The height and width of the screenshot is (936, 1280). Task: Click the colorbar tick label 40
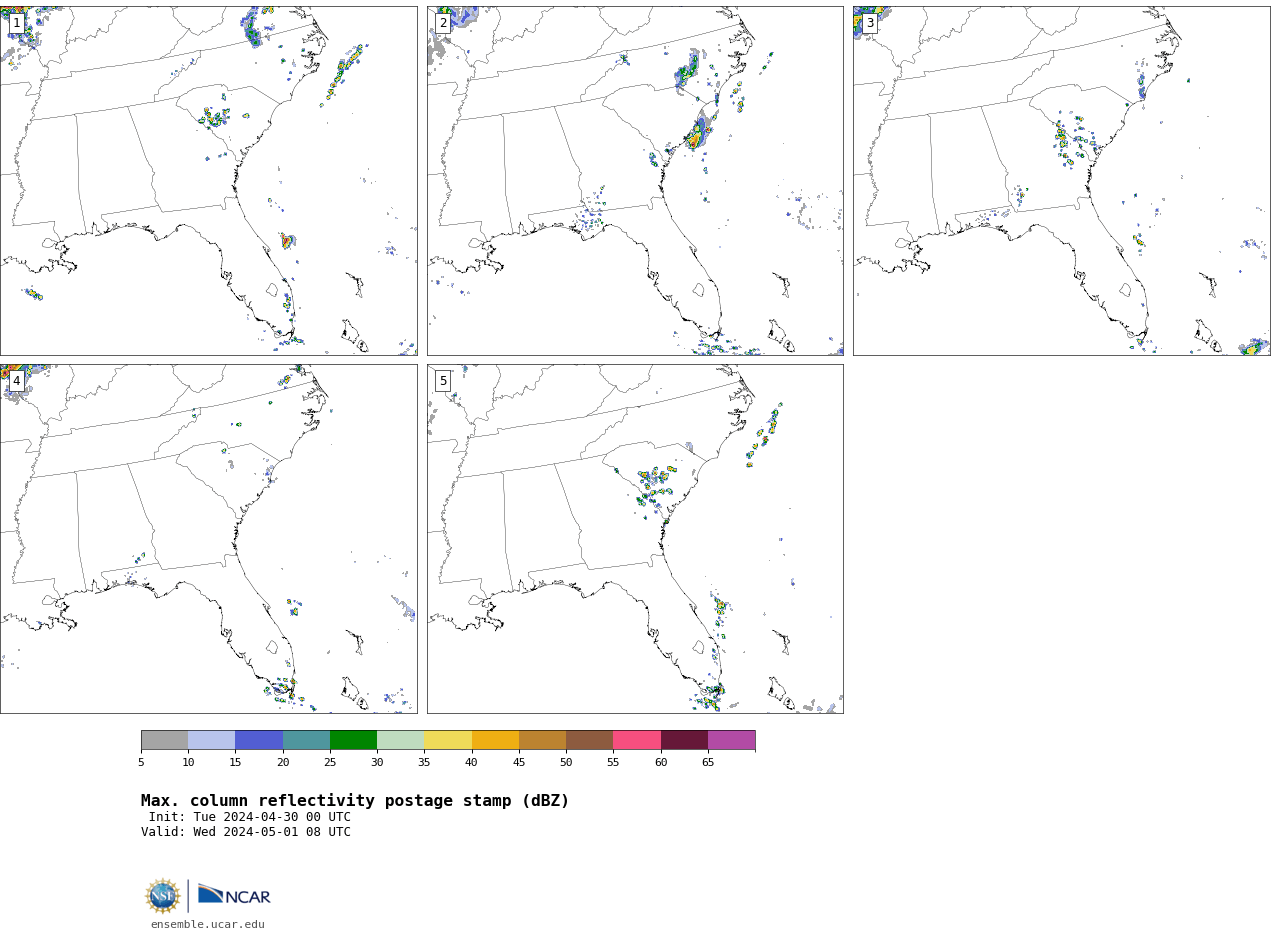click(x=472, y=763)
